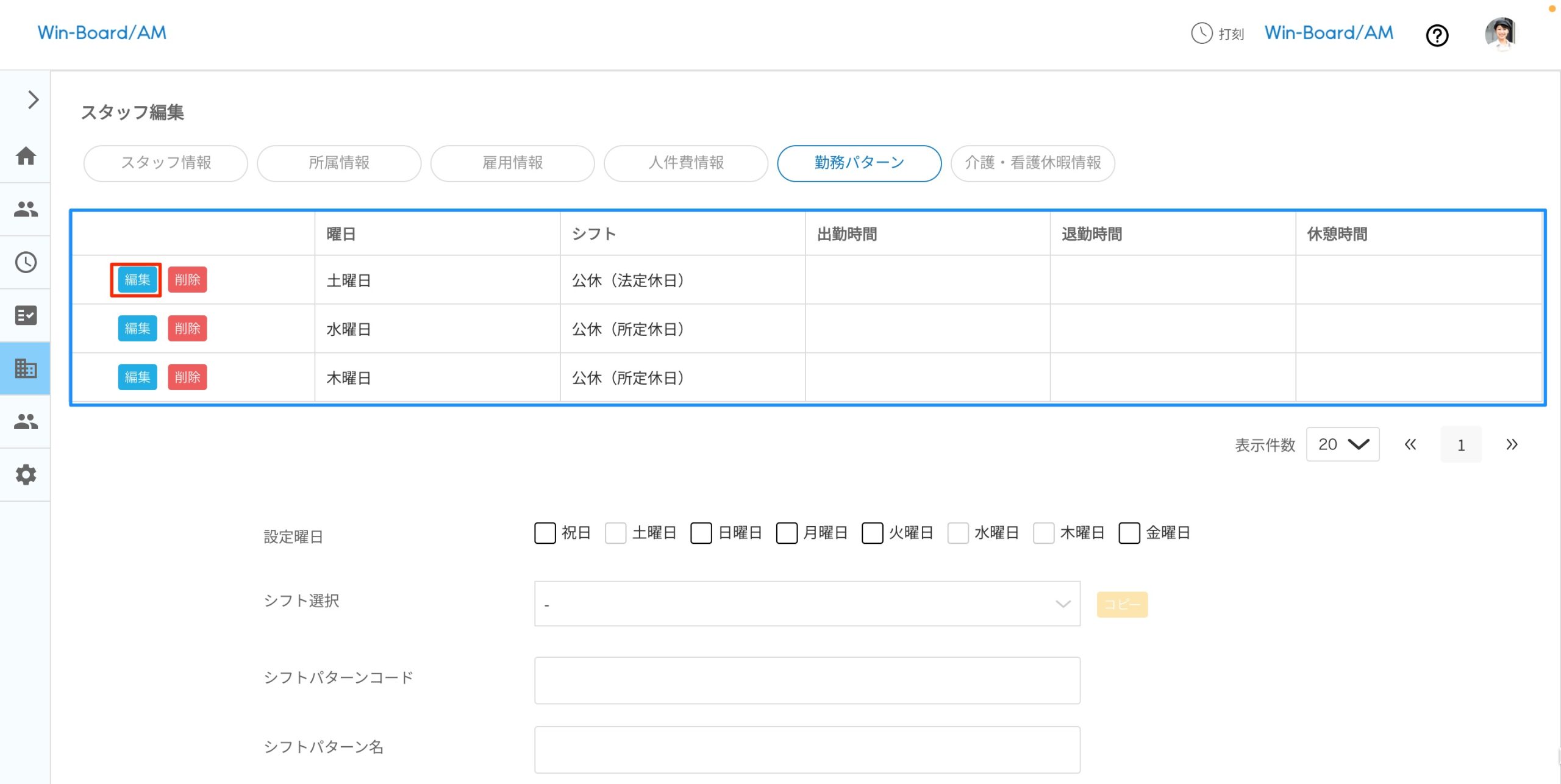Viewport: 1561px width, 784px height.
Task: Go to next page with » arrow
Action: [1511, 444]
